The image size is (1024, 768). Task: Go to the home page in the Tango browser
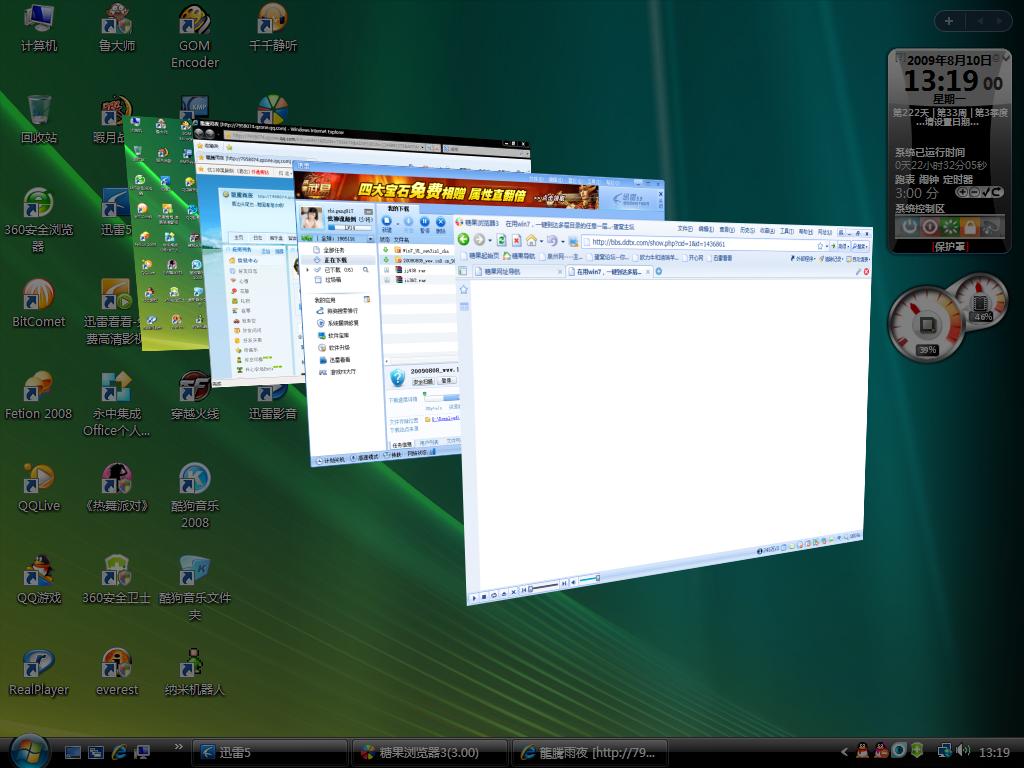point(532,240)
